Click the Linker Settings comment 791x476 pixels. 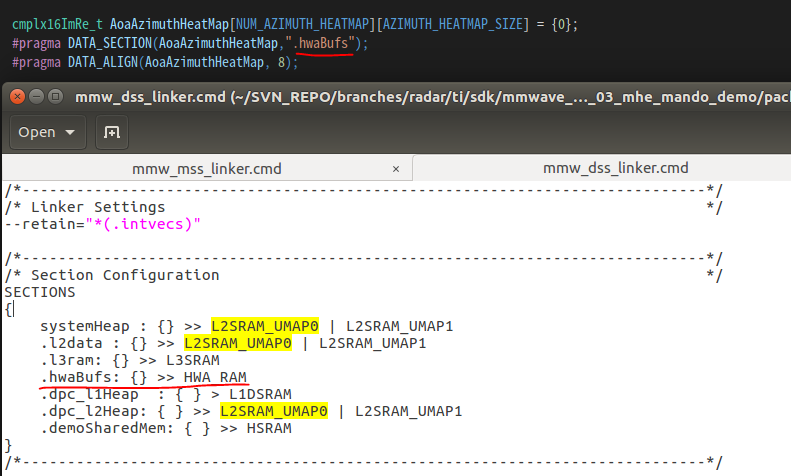98,207
